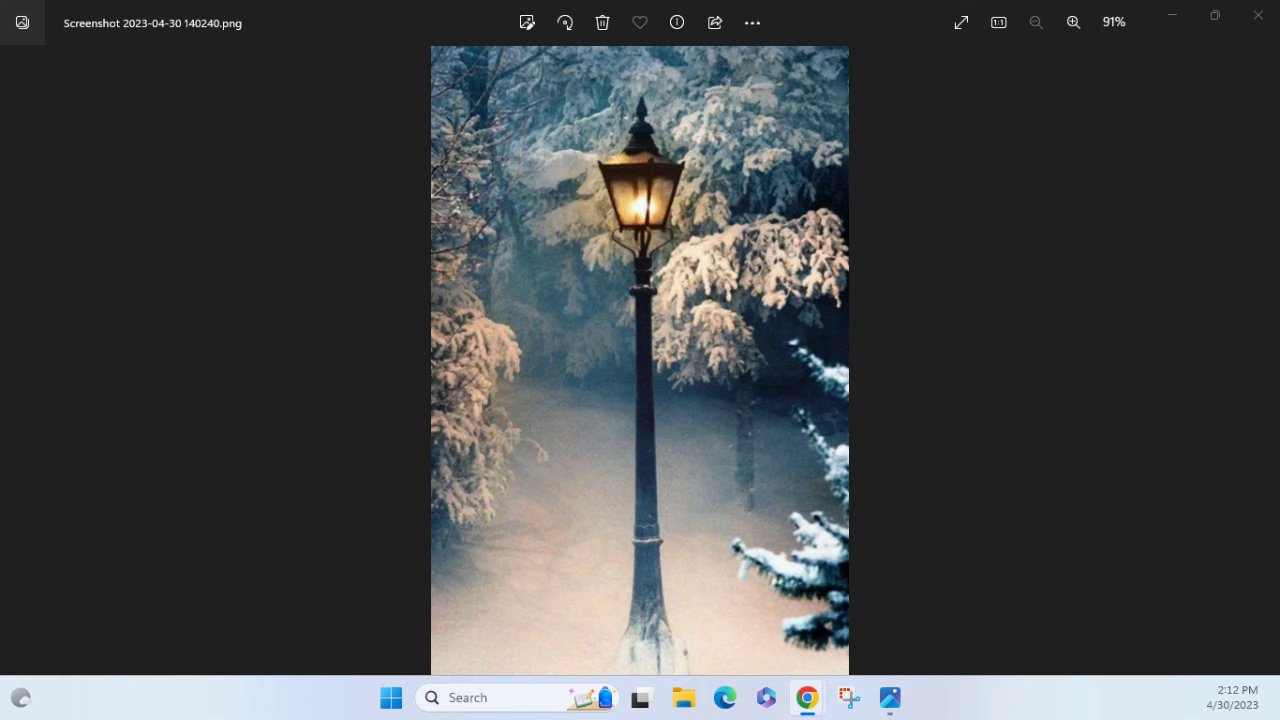Switch to Google Chrome in the taskbar
Viewport: 1280px width, 720px height.
point(807,698)
